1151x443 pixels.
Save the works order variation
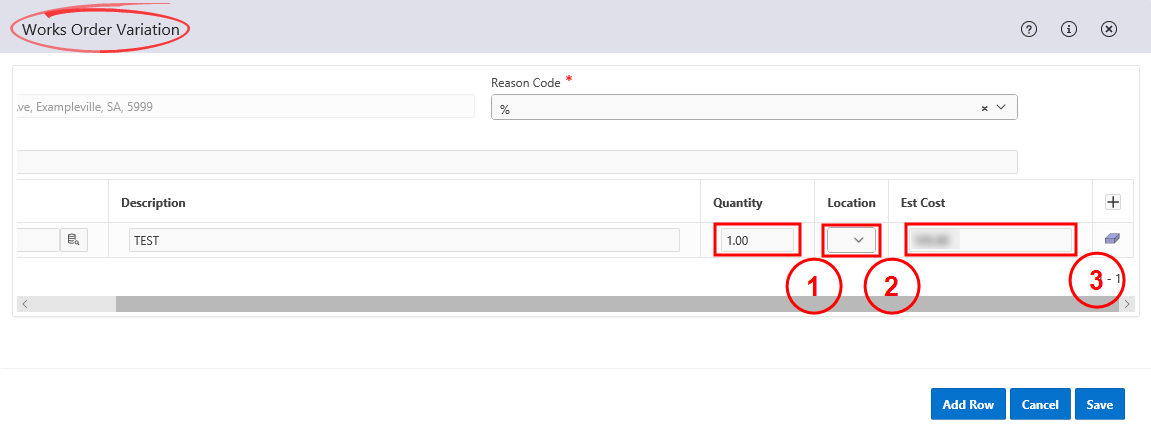pyautogui.click(x=1100, y=404)
